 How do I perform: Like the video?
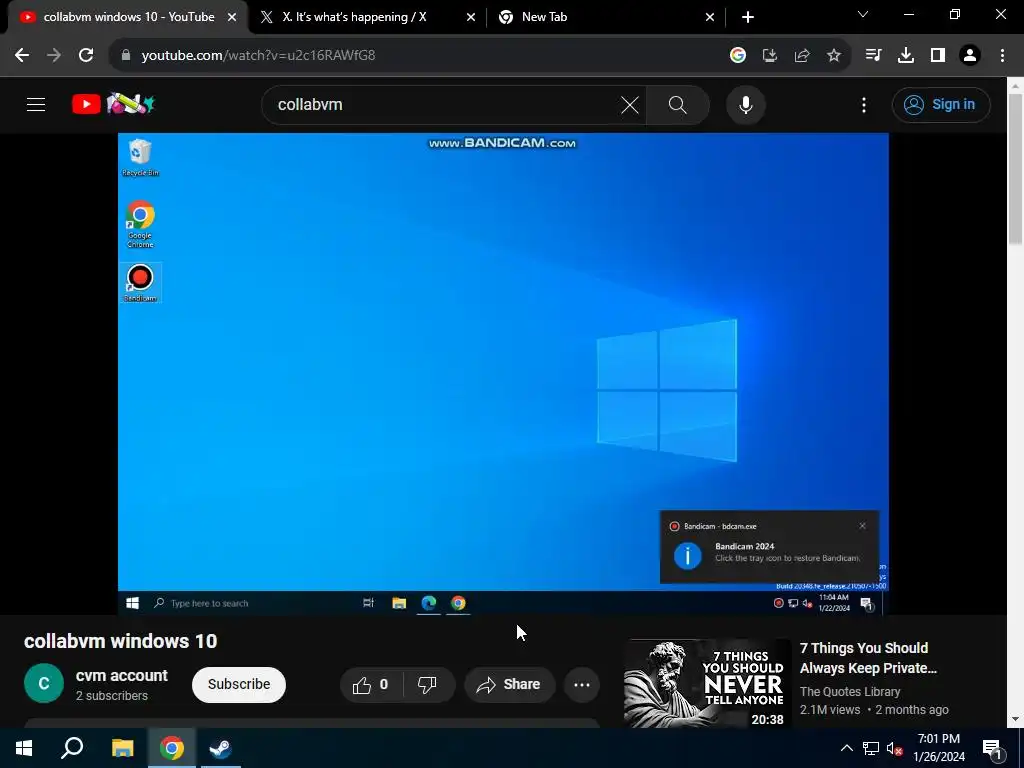[371, 684]
